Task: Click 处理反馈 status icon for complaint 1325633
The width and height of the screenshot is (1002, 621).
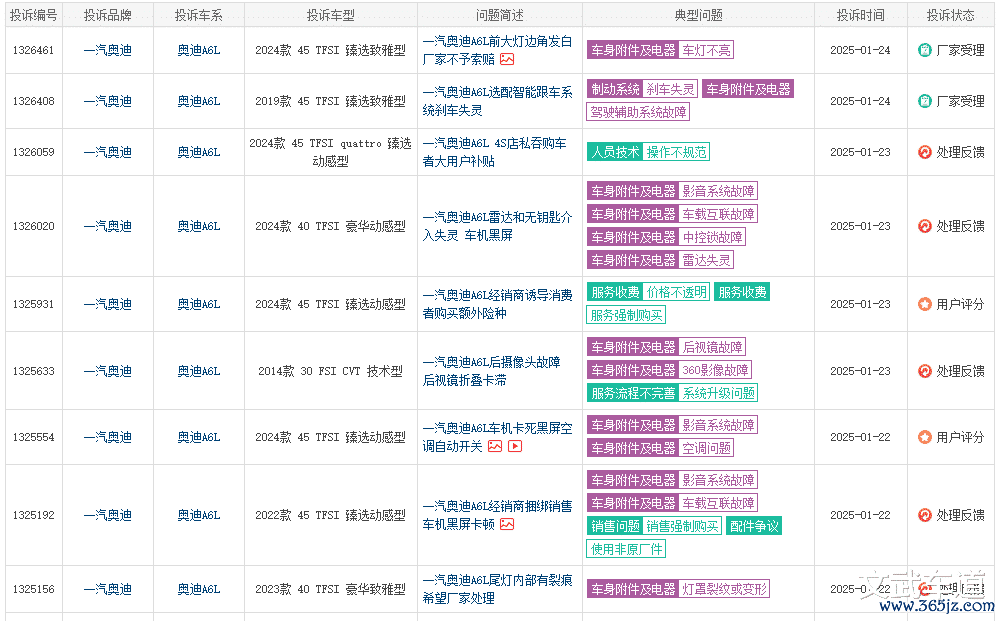Action: (x=924, y=371)
